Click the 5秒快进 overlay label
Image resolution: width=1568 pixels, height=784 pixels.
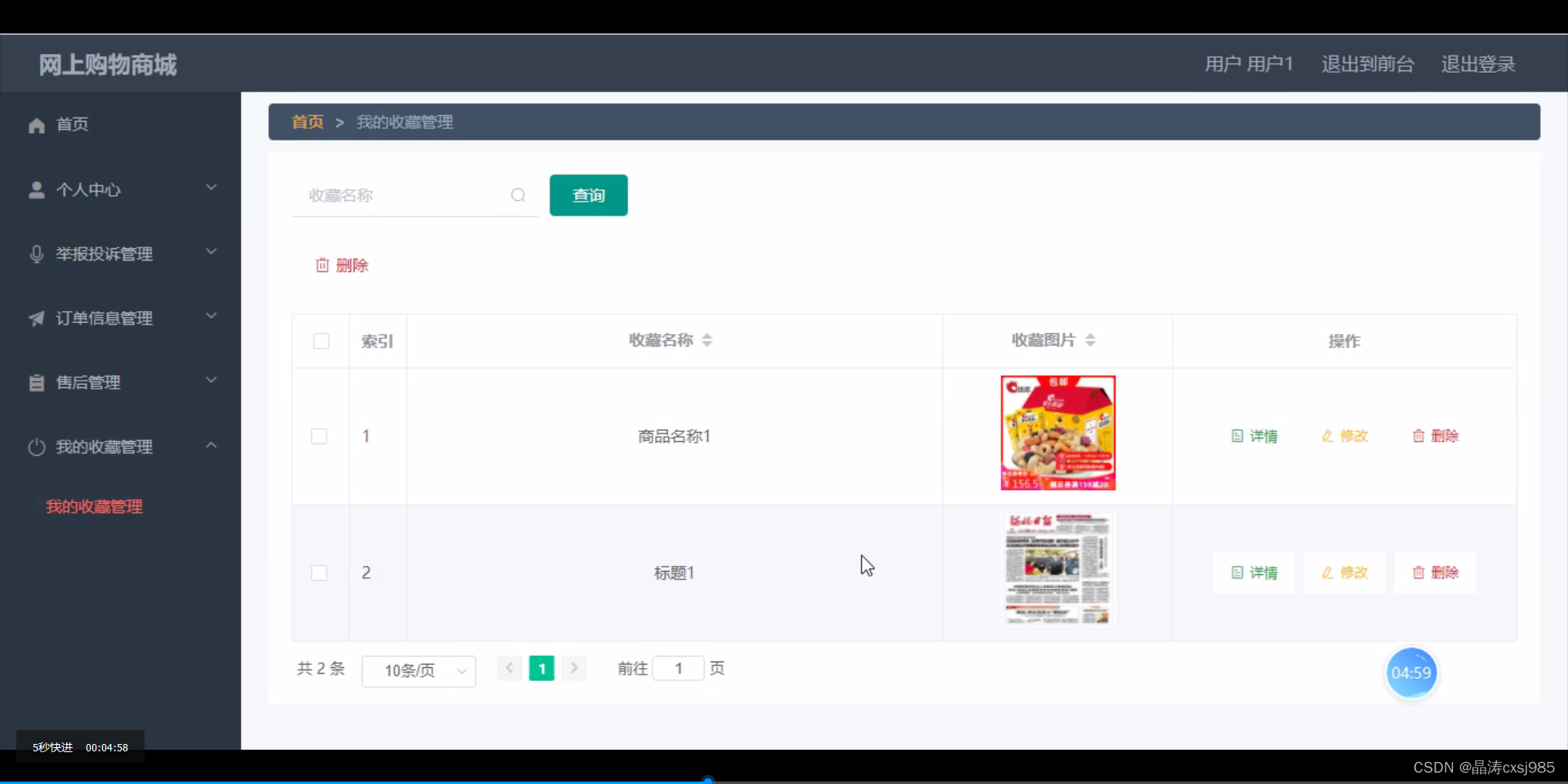[x=52, y=747]
